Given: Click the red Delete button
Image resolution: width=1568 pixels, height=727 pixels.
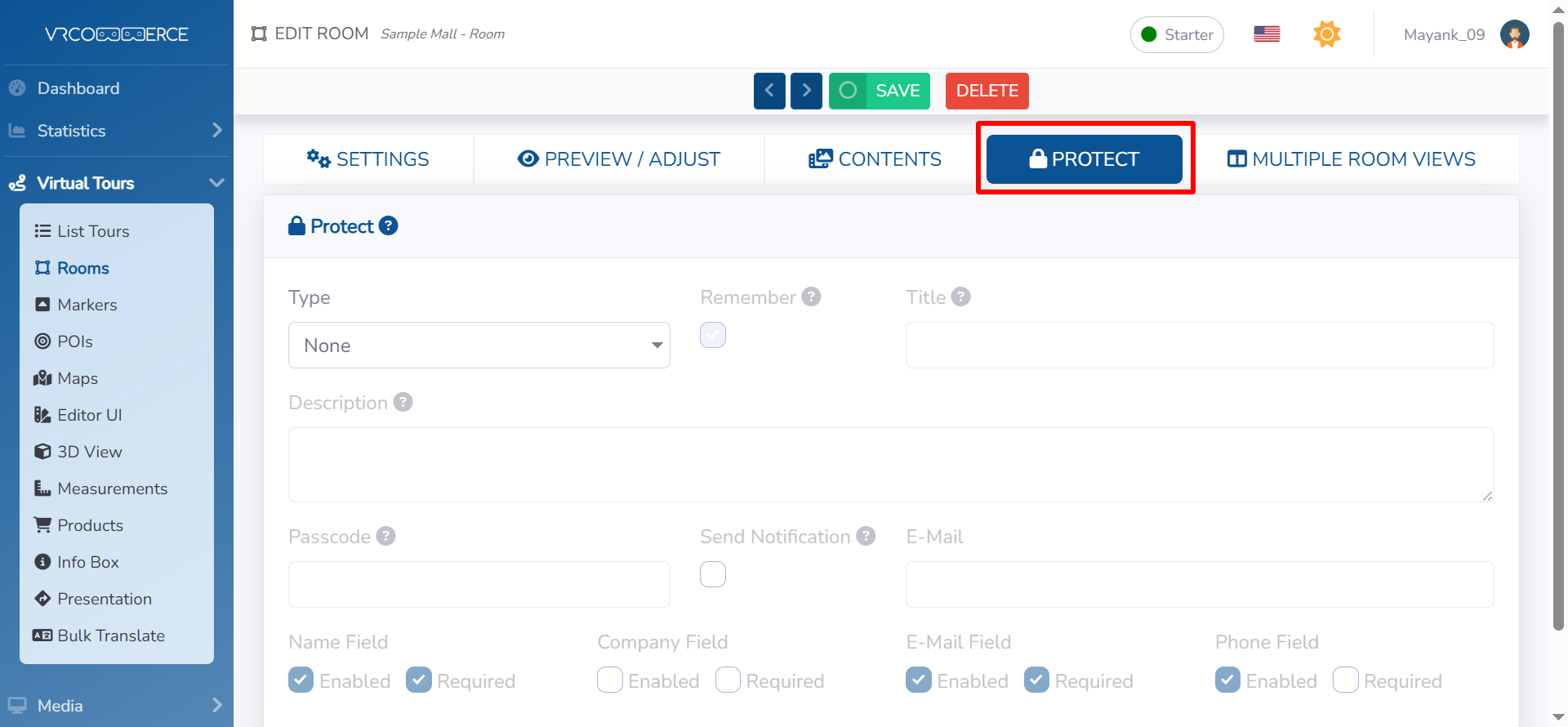Looking at the screenshot, I should click(987, 91).
